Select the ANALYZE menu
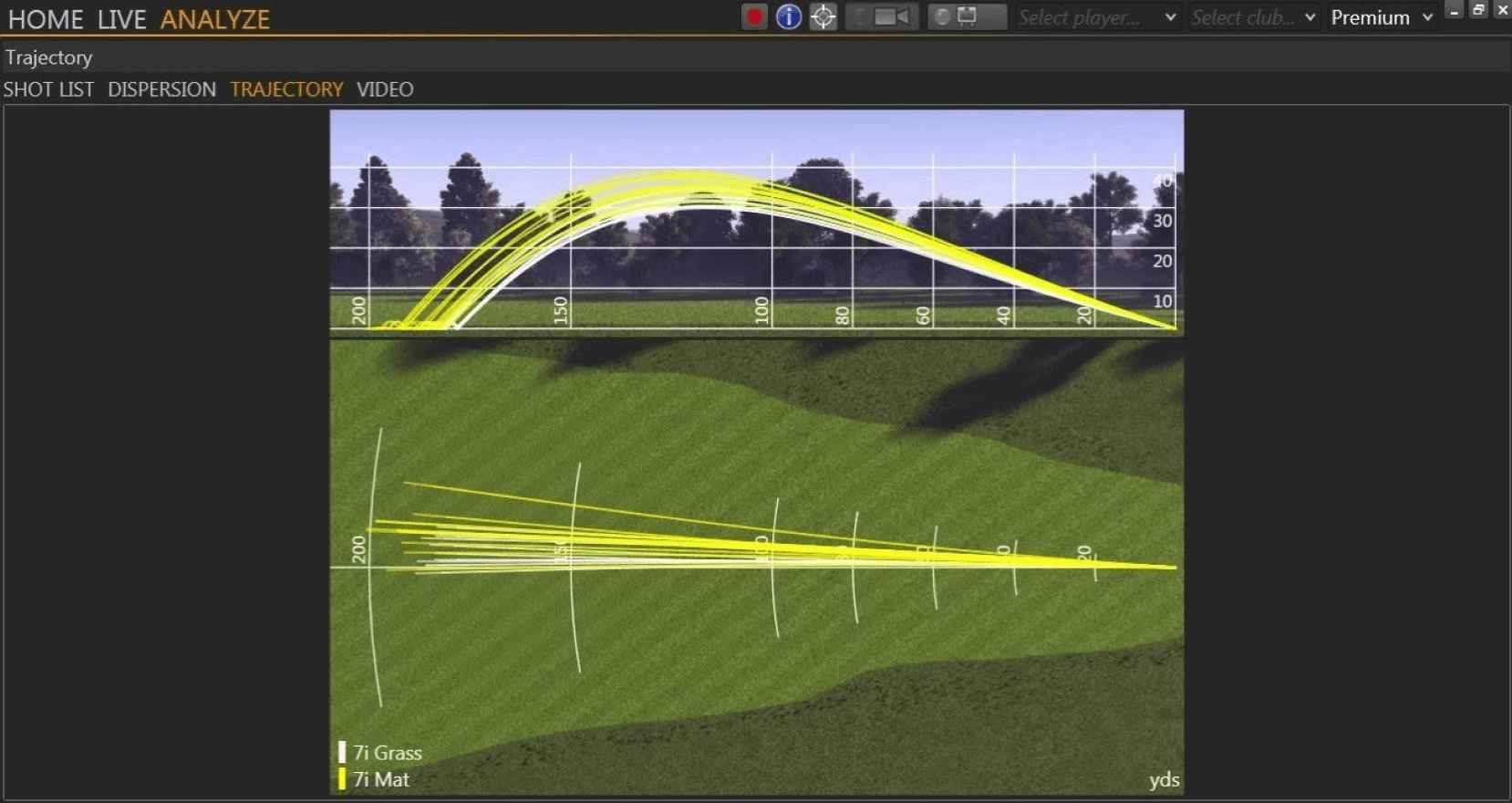This screenshot has height=803, width=1512. [x=215, y=19]
